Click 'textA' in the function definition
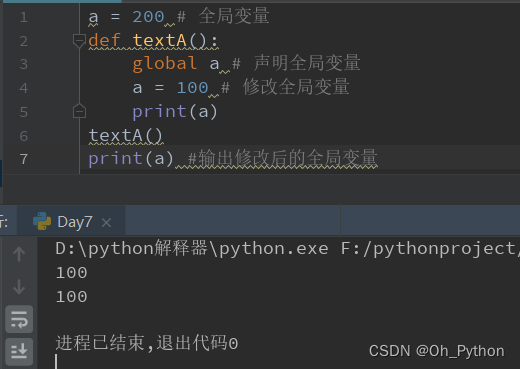Viewport: 520px width, 369px height. point(160,41)
